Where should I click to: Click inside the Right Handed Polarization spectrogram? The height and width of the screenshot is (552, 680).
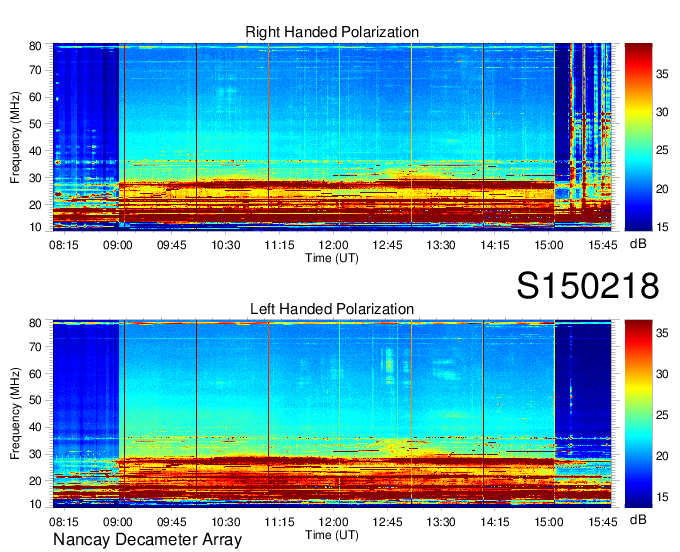tap(332, 137)
